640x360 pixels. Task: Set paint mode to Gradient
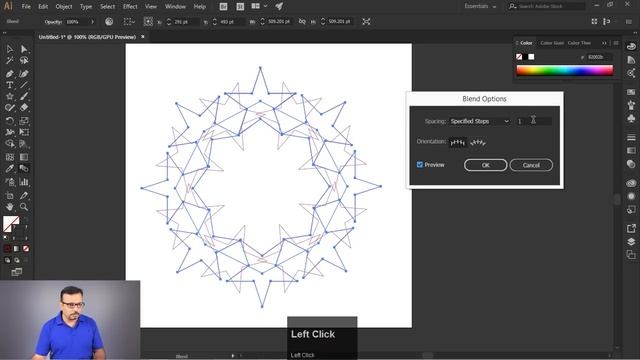16,249
